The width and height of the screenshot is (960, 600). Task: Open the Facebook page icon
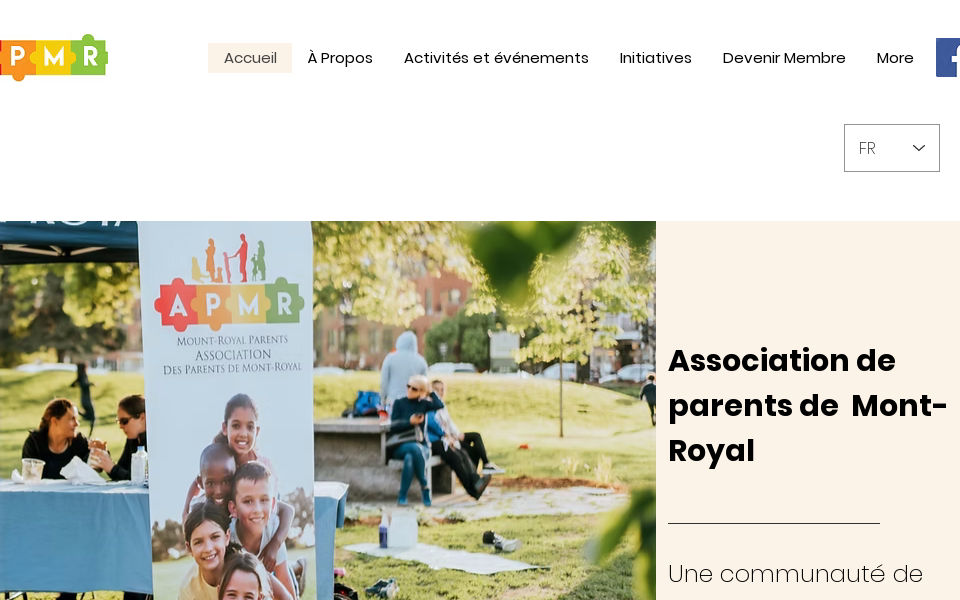click(948, 58)
